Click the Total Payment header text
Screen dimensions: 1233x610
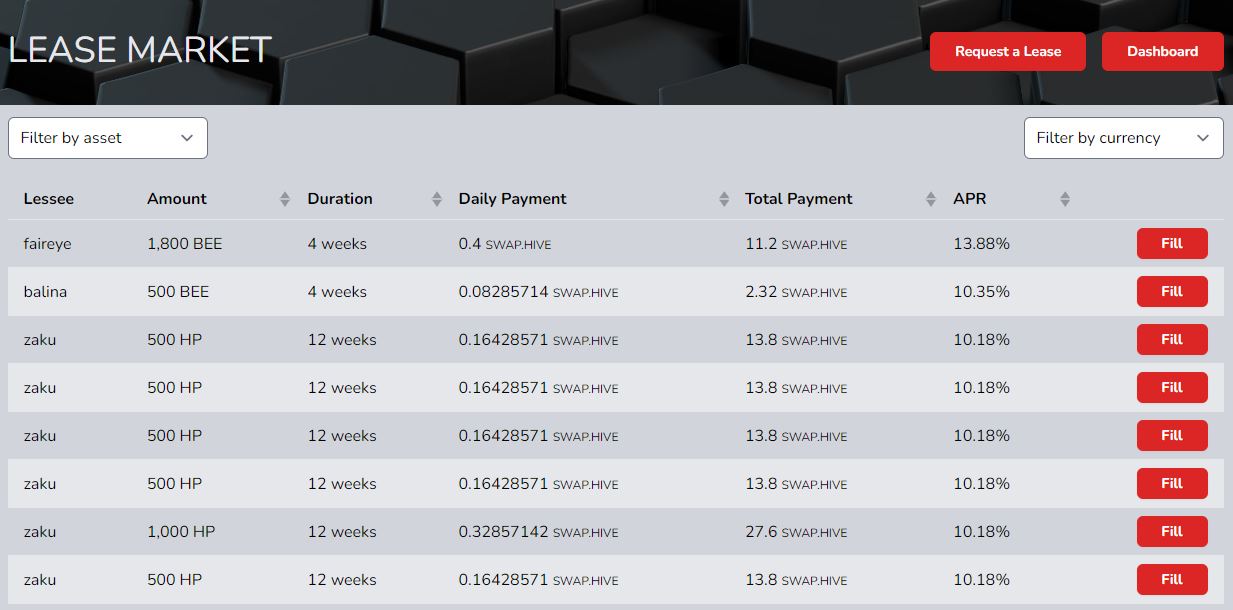[x=799, y=198]
